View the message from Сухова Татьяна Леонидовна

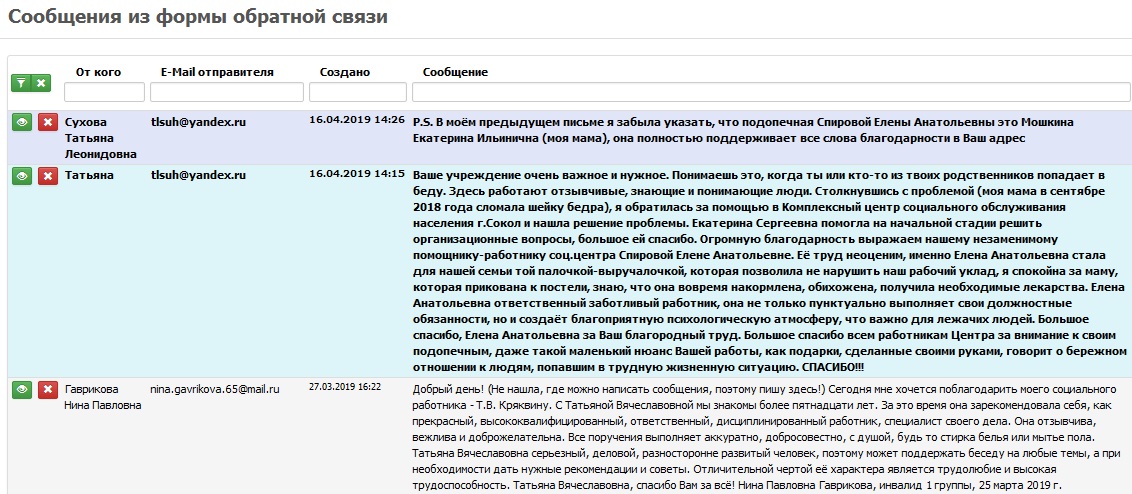[x=21, y=122]
